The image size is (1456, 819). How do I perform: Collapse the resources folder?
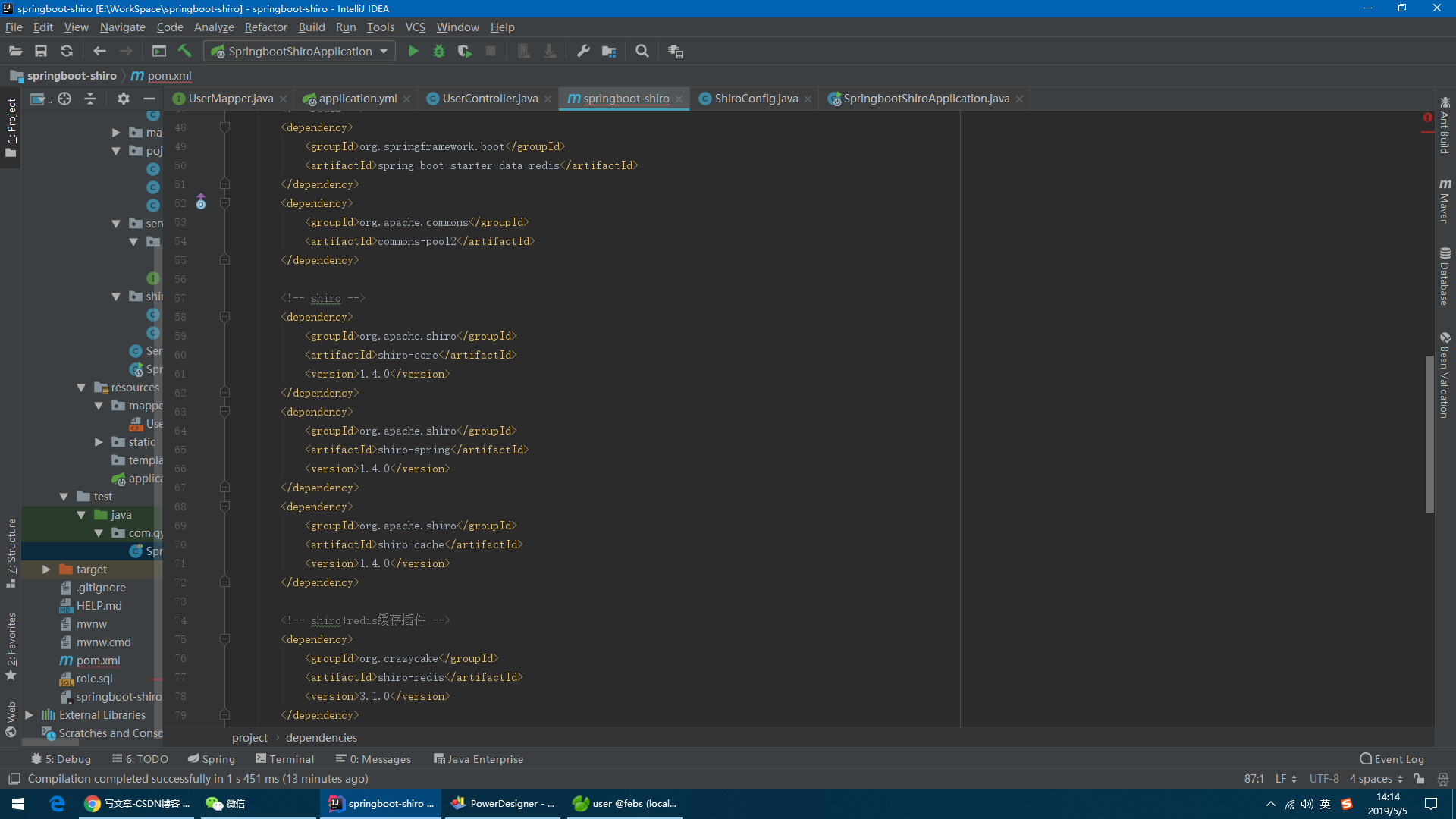click(81, 388)
